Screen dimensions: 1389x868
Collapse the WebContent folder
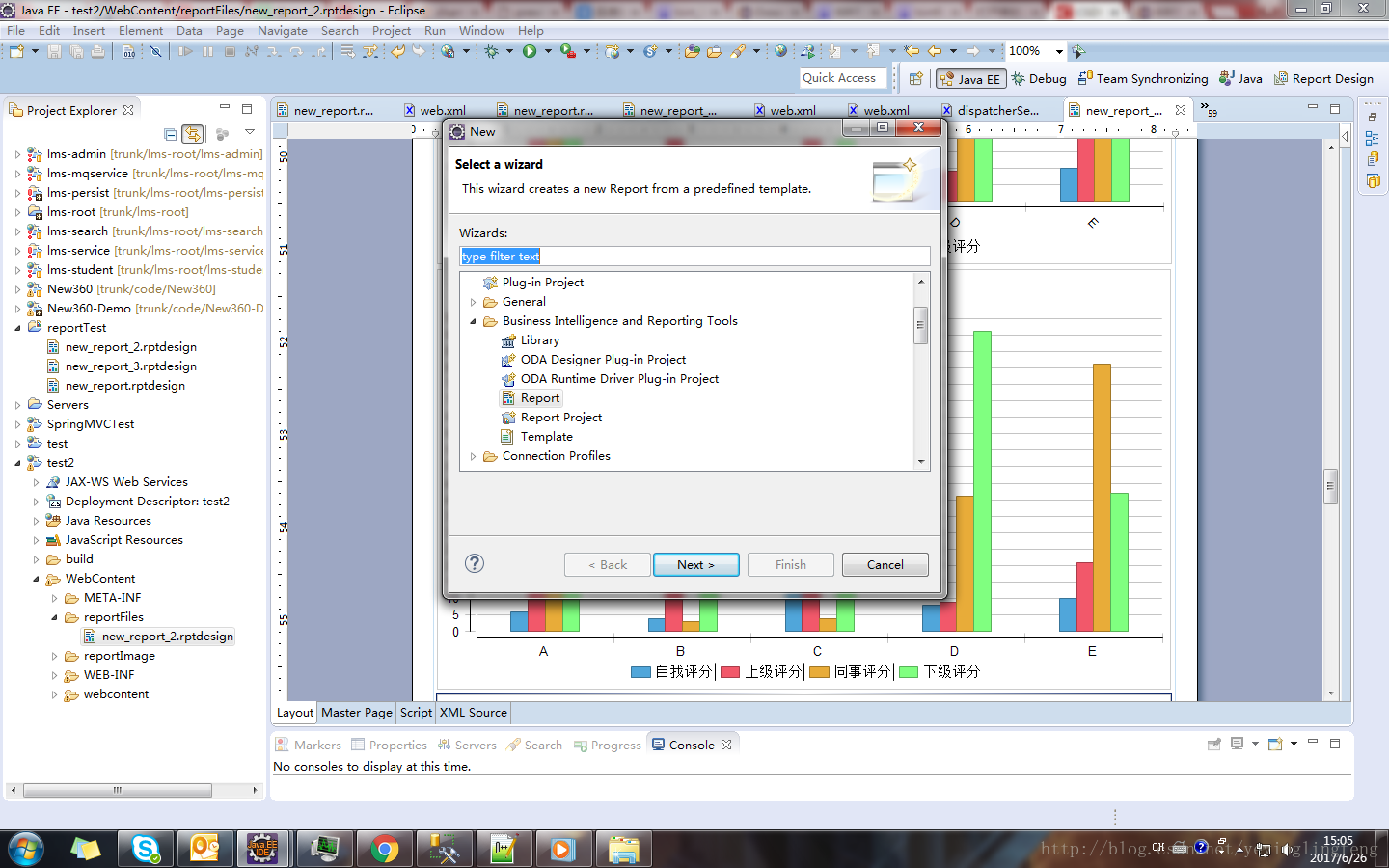click(36, 579)
